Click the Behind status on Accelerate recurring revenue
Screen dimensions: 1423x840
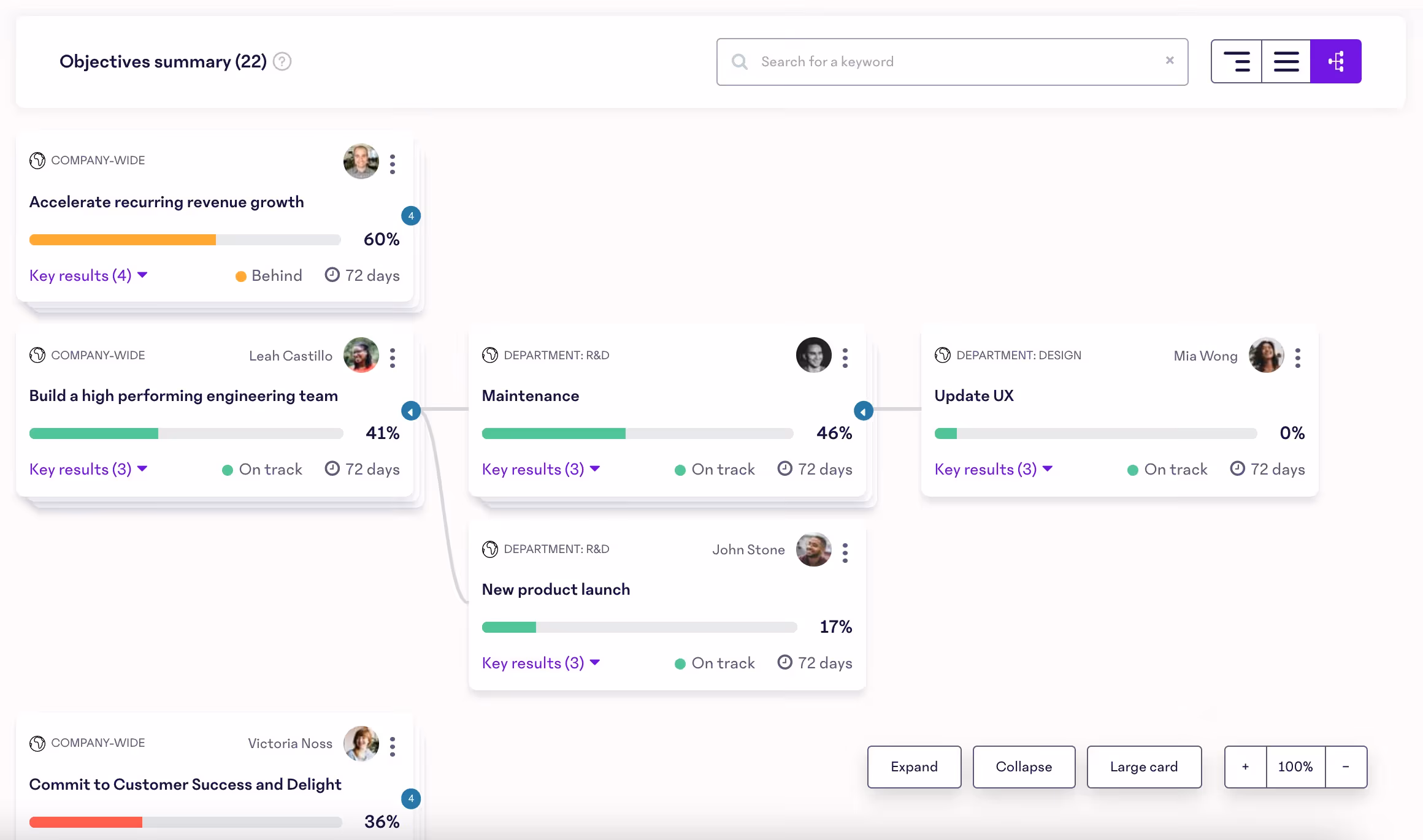(x=269, y=275)
